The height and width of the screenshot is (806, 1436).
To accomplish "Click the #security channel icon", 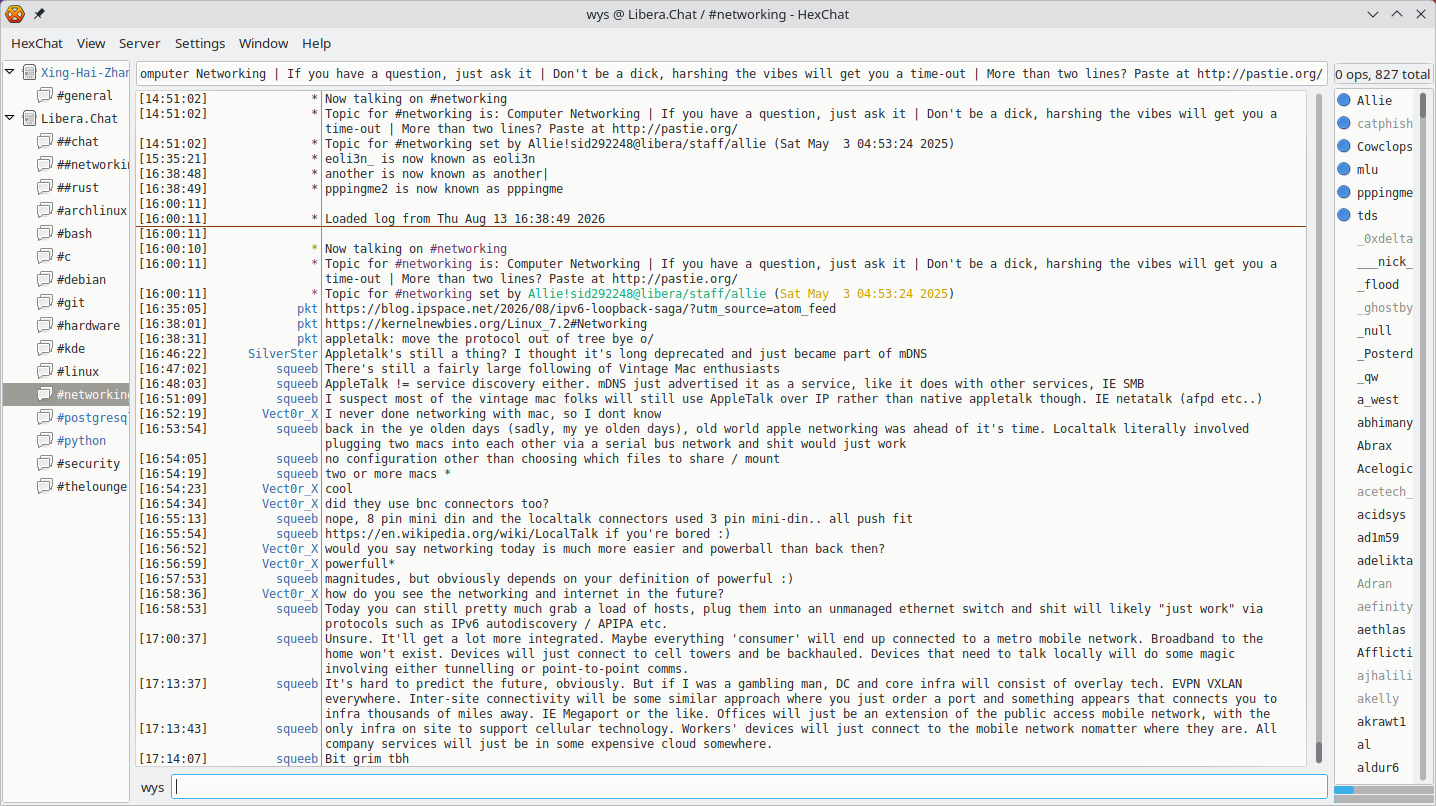I will click(45, 463).
